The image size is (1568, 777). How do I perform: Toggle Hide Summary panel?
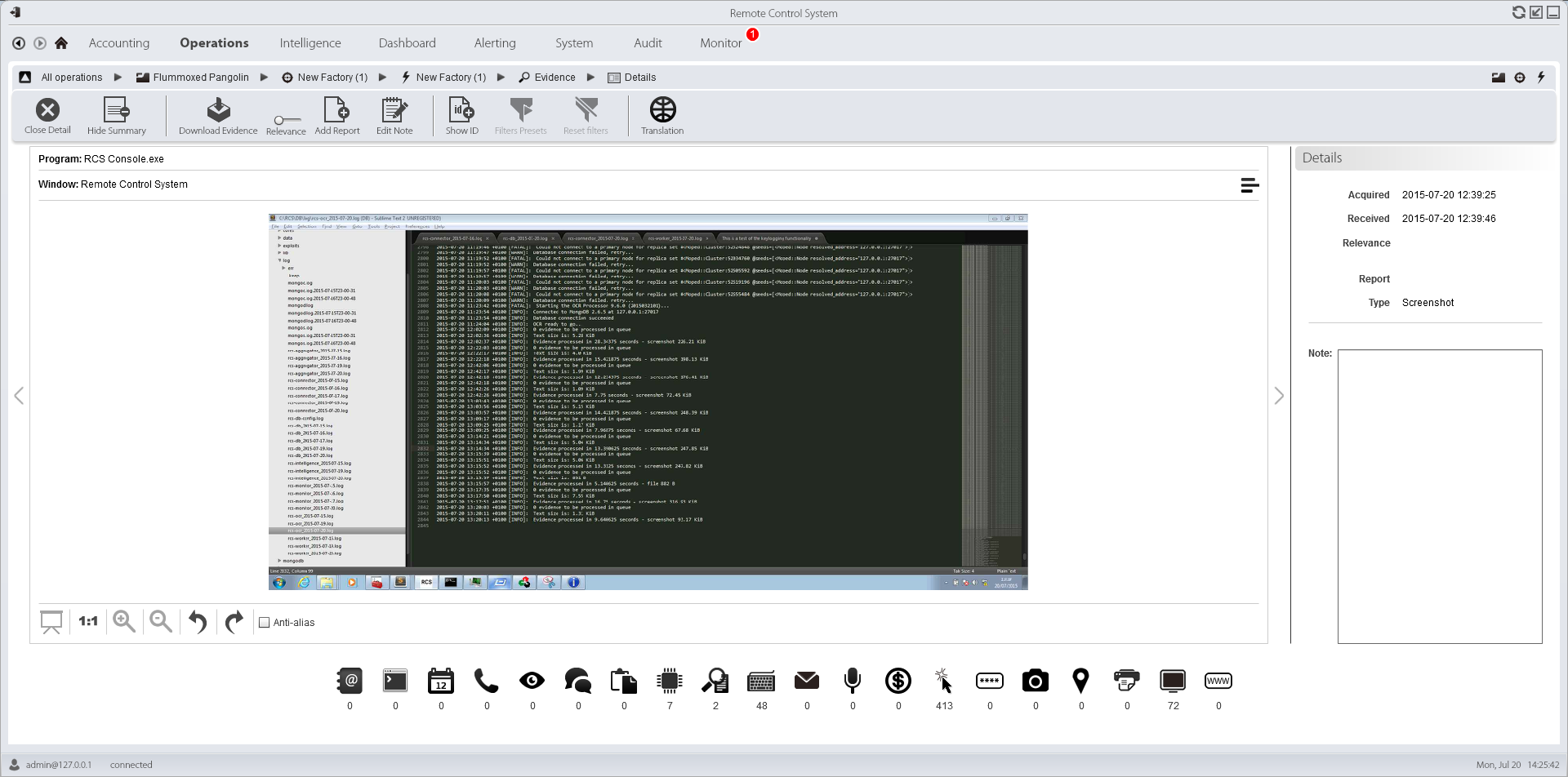[117, 111]
